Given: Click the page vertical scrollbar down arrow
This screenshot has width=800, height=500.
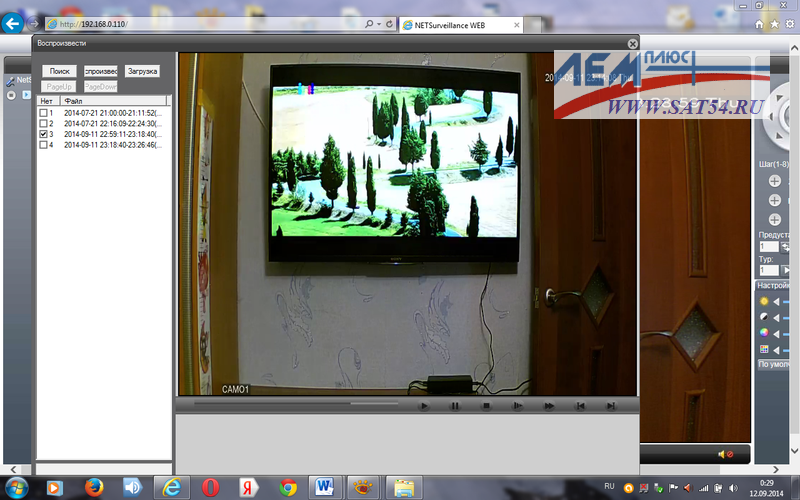Looking at the screenshot, I should [794, 451].
